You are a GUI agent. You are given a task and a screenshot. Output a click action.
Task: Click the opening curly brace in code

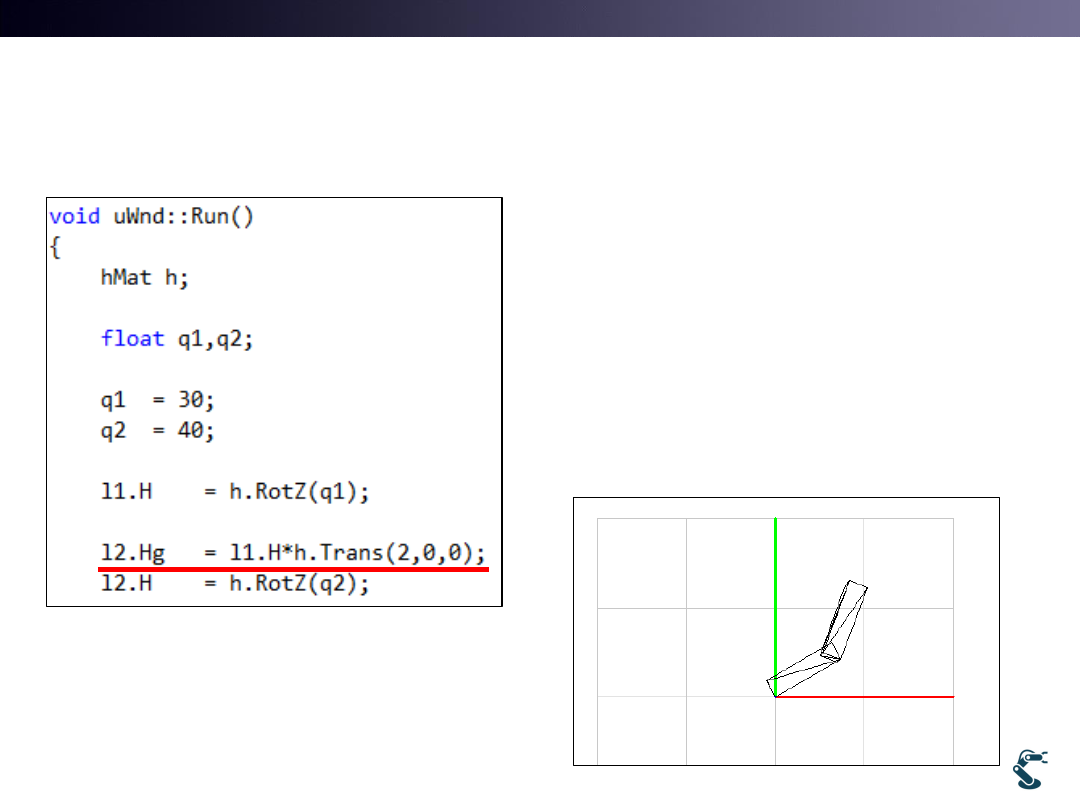(56, 247)
